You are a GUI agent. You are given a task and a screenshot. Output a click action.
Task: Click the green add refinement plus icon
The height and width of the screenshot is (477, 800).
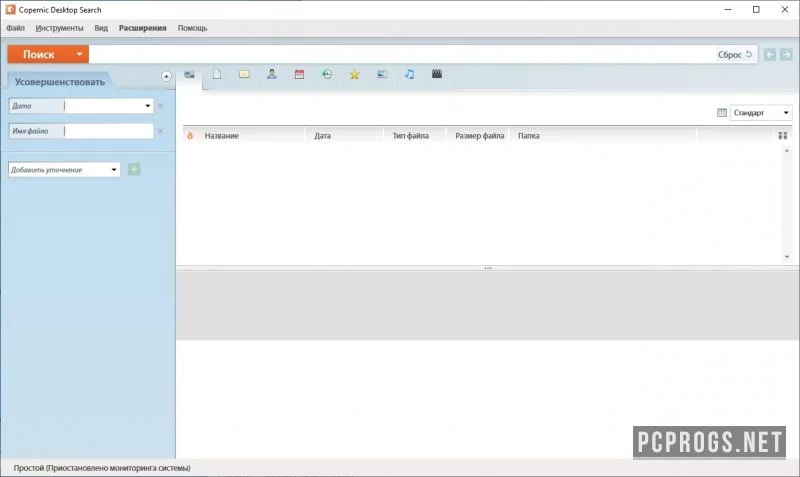pyautogui.click(x=134, y=169)
